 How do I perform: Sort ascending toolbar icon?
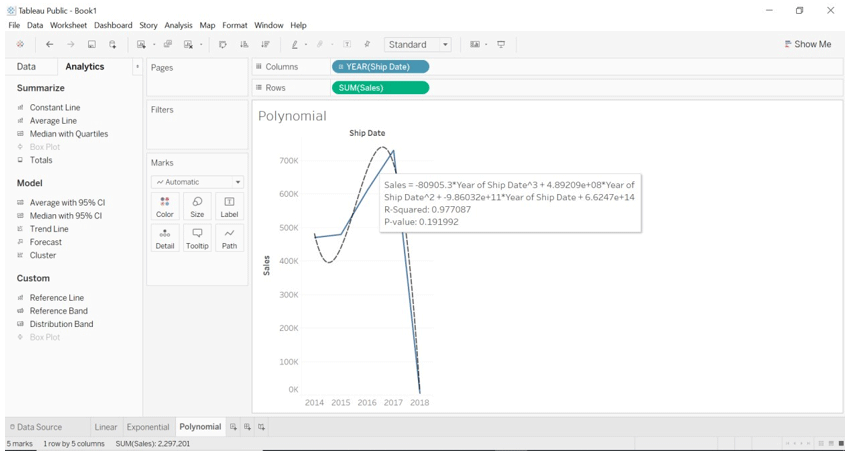244,44
